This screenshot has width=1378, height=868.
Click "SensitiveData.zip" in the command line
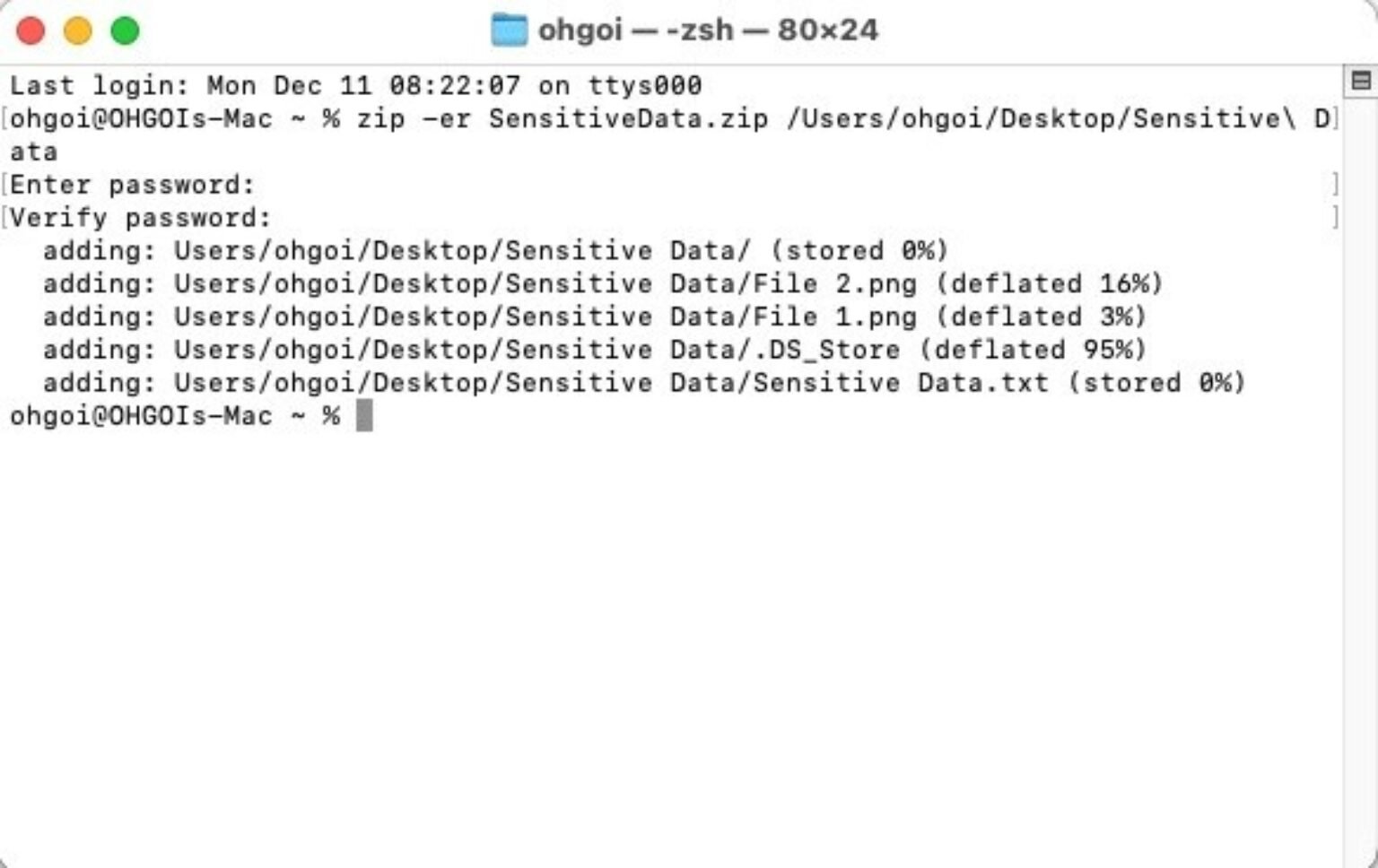628,118
